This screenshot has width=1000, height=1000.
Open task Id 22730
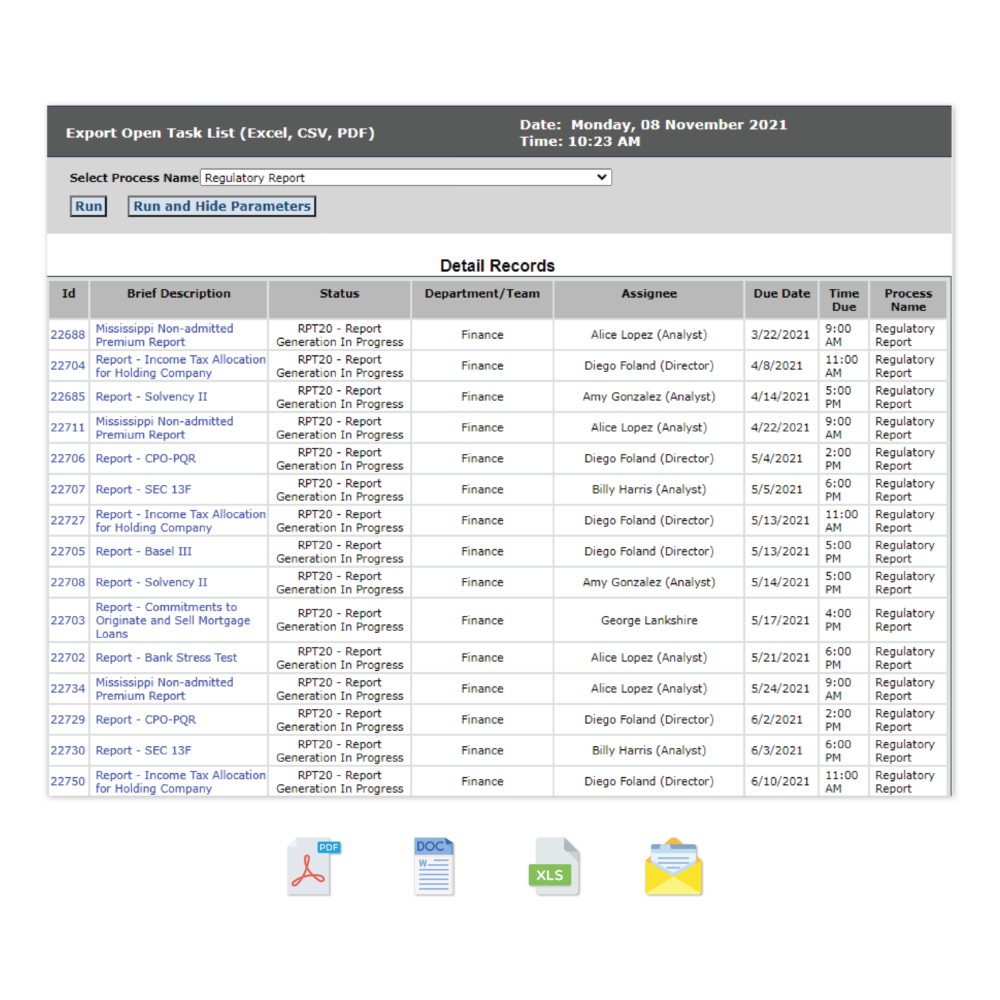point(68,751)
